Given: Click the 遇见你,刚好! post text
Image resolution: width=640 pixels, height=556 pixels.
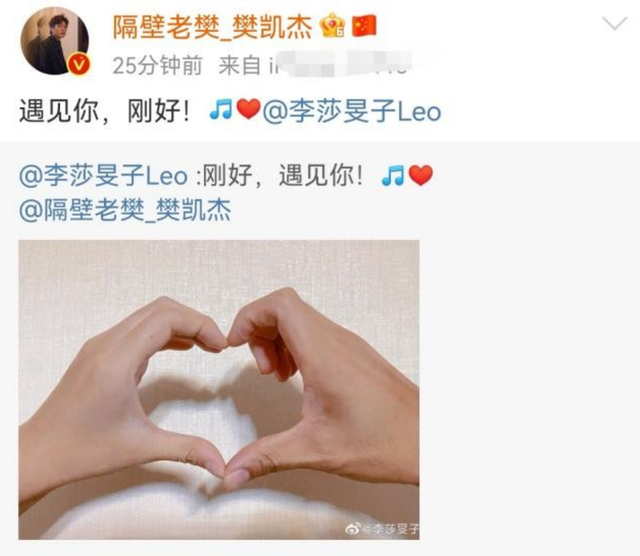Looking at the screenshot, I should click(x=104, y=111).
